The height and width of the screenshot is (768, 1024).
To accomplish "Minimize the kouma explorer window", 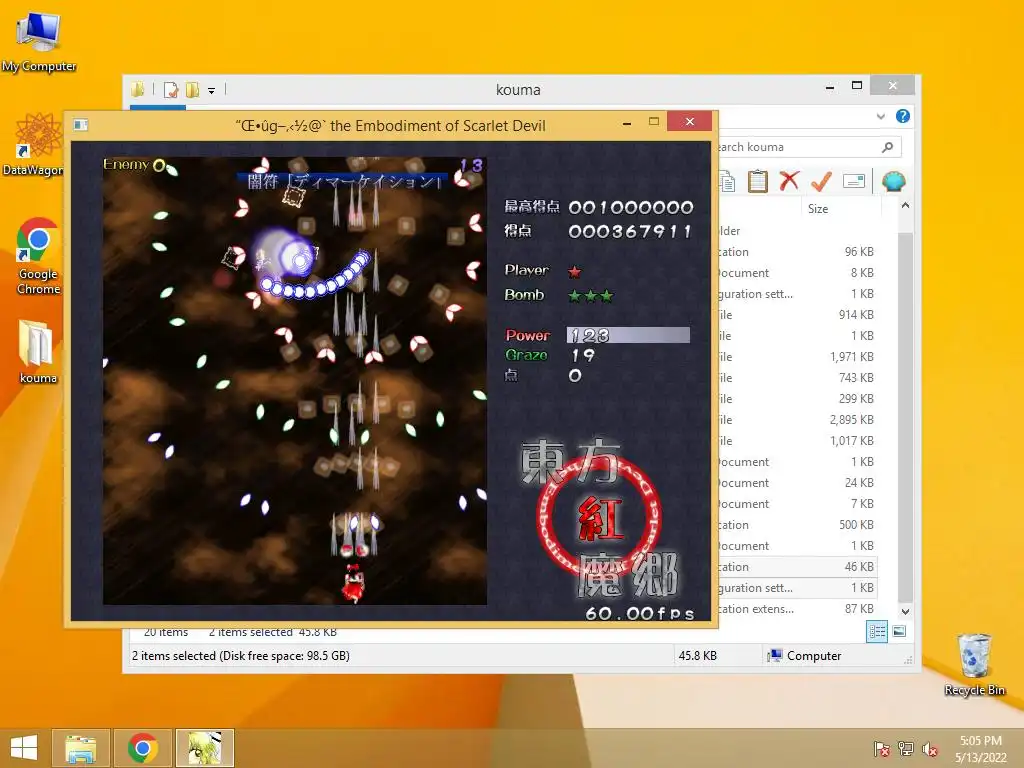I will (x=829, y=86).
